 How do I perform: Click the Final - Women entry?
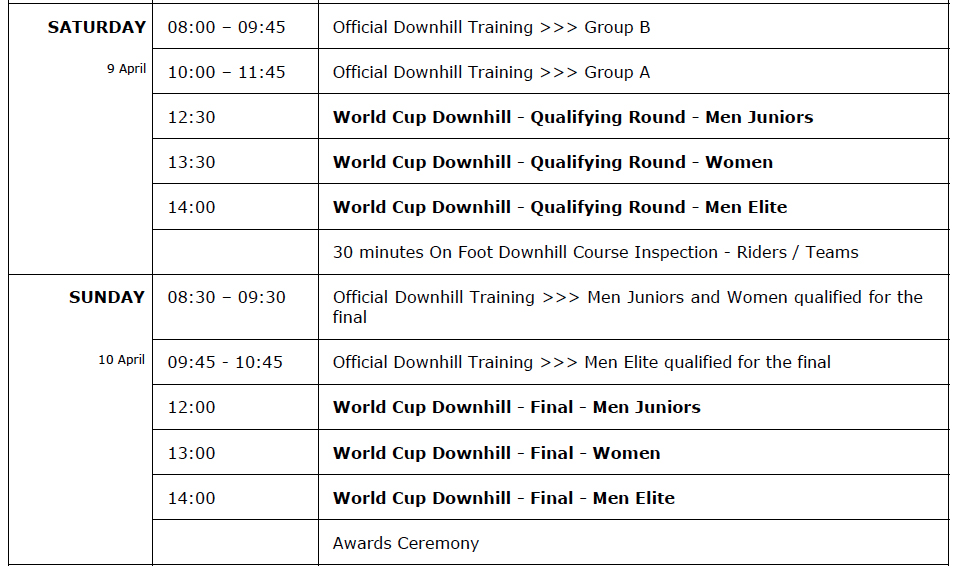[496, 454]
